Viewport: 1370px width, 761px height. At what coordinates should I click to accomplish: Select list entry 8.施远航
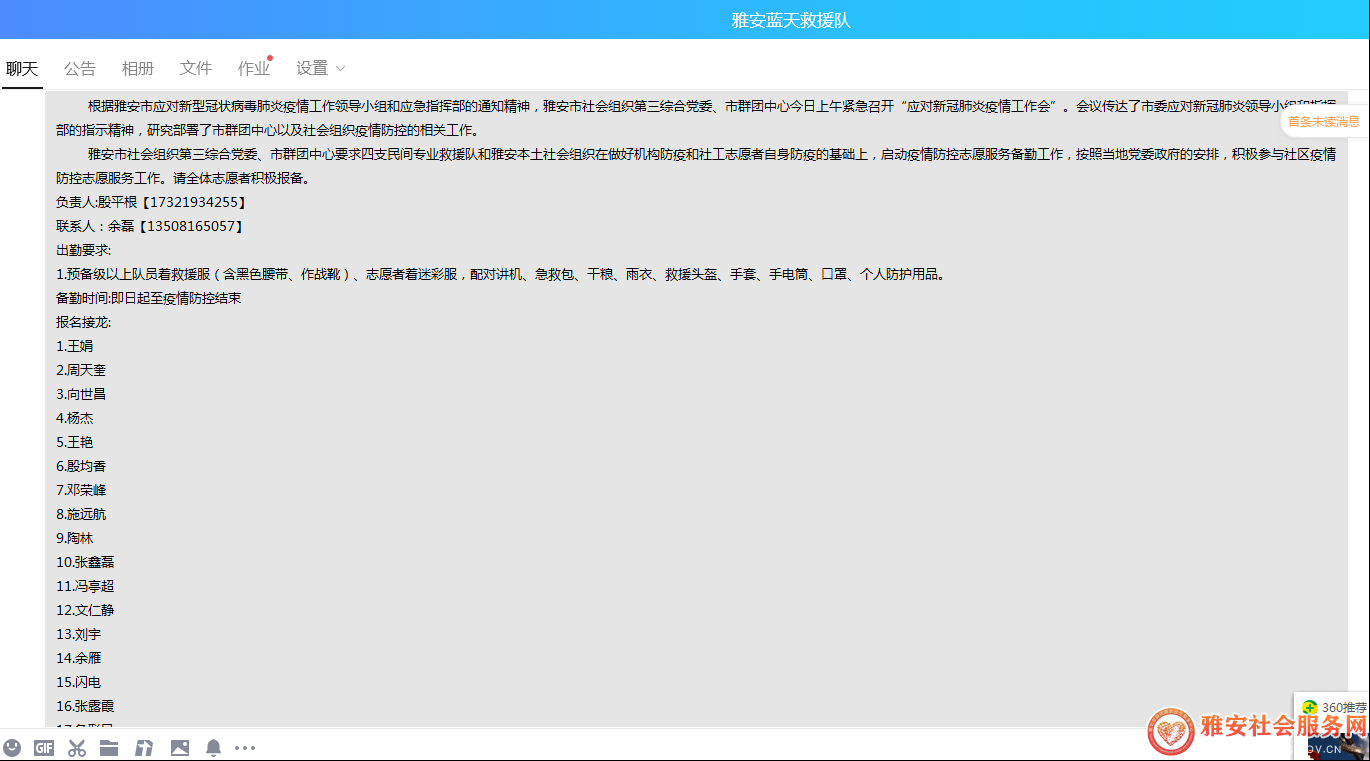click(x=81, y=514)
